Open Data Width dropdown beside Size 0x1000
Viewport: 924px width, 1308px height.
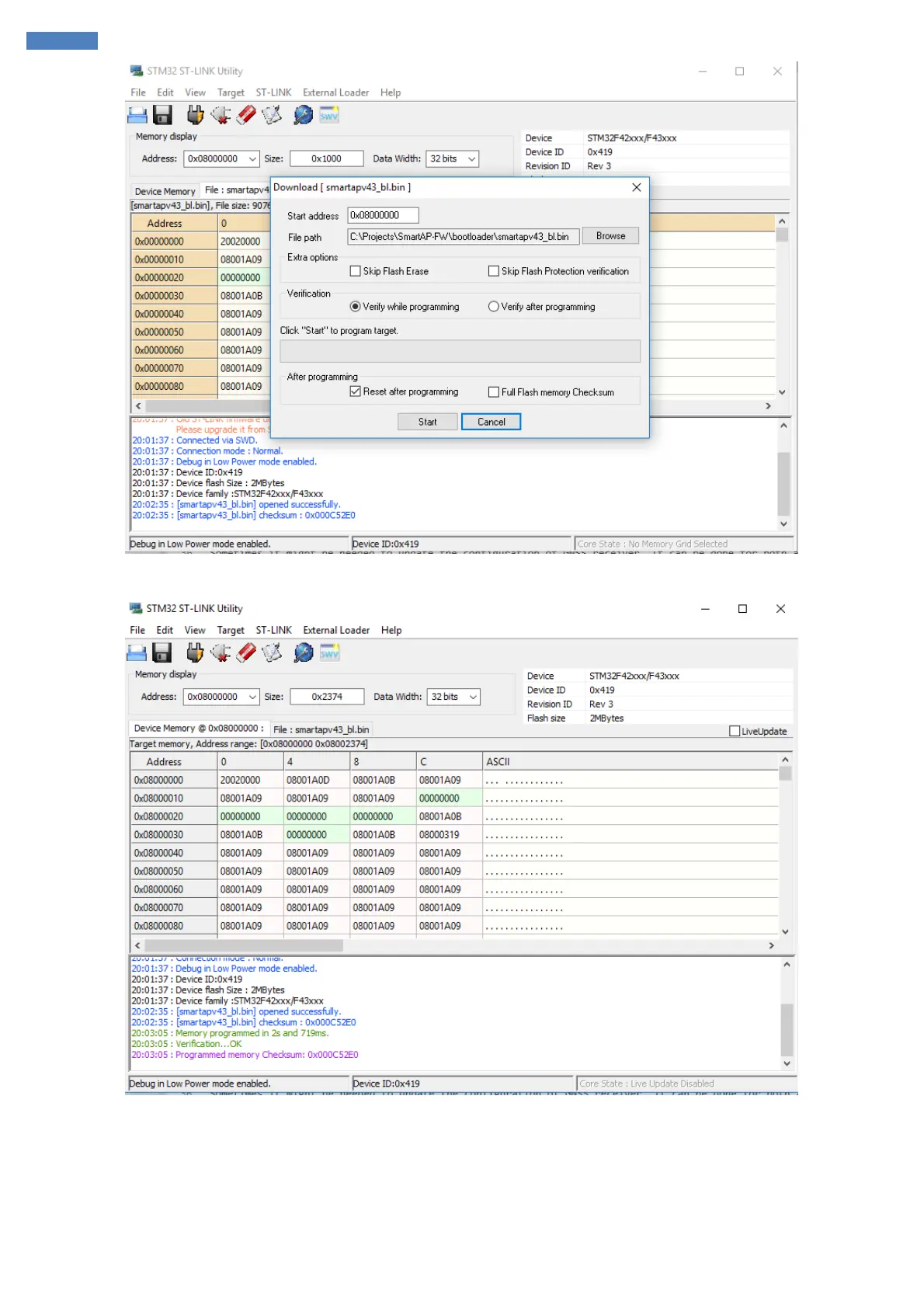coord(471,158)
